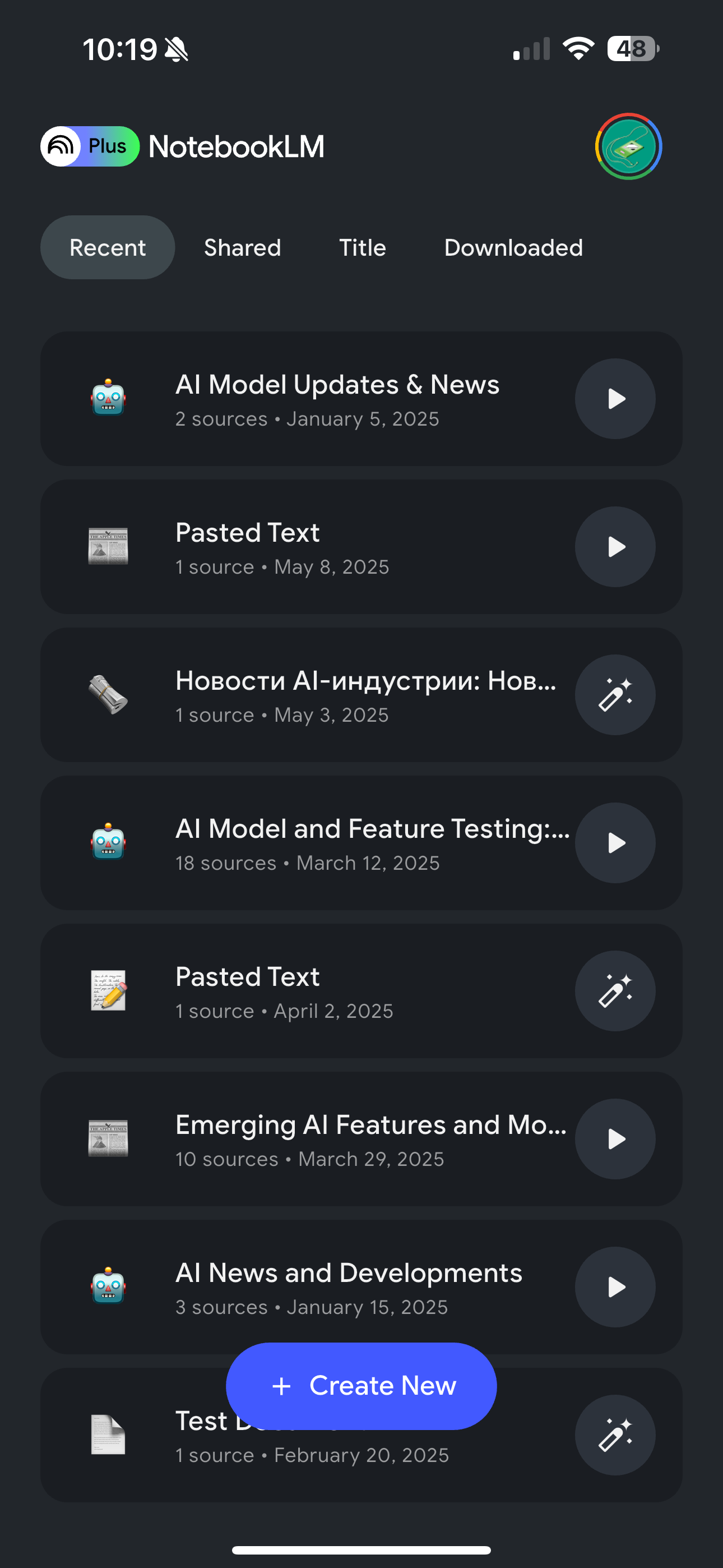This screenshot has width=723, height=1568.
Task: Sort notebooks by Title tab
Action: (362, 248)
